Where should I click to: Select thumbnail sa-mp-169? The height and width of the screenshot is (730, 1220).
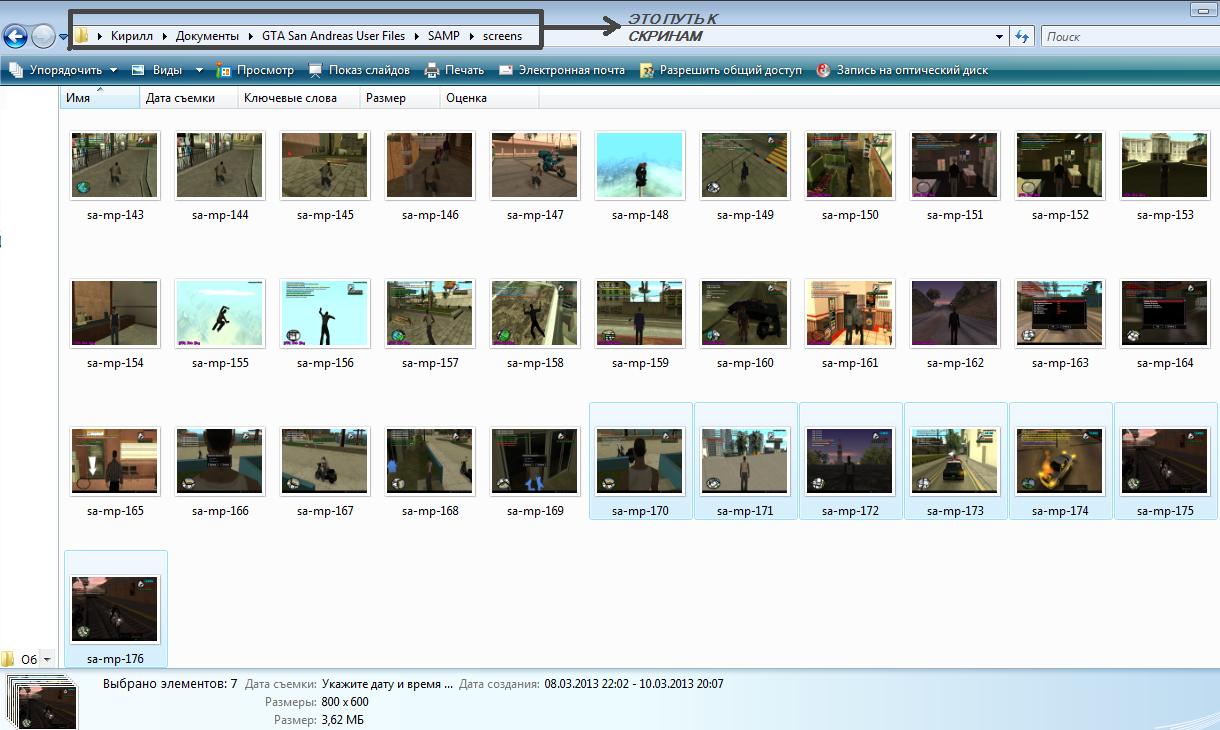(535, 461)
